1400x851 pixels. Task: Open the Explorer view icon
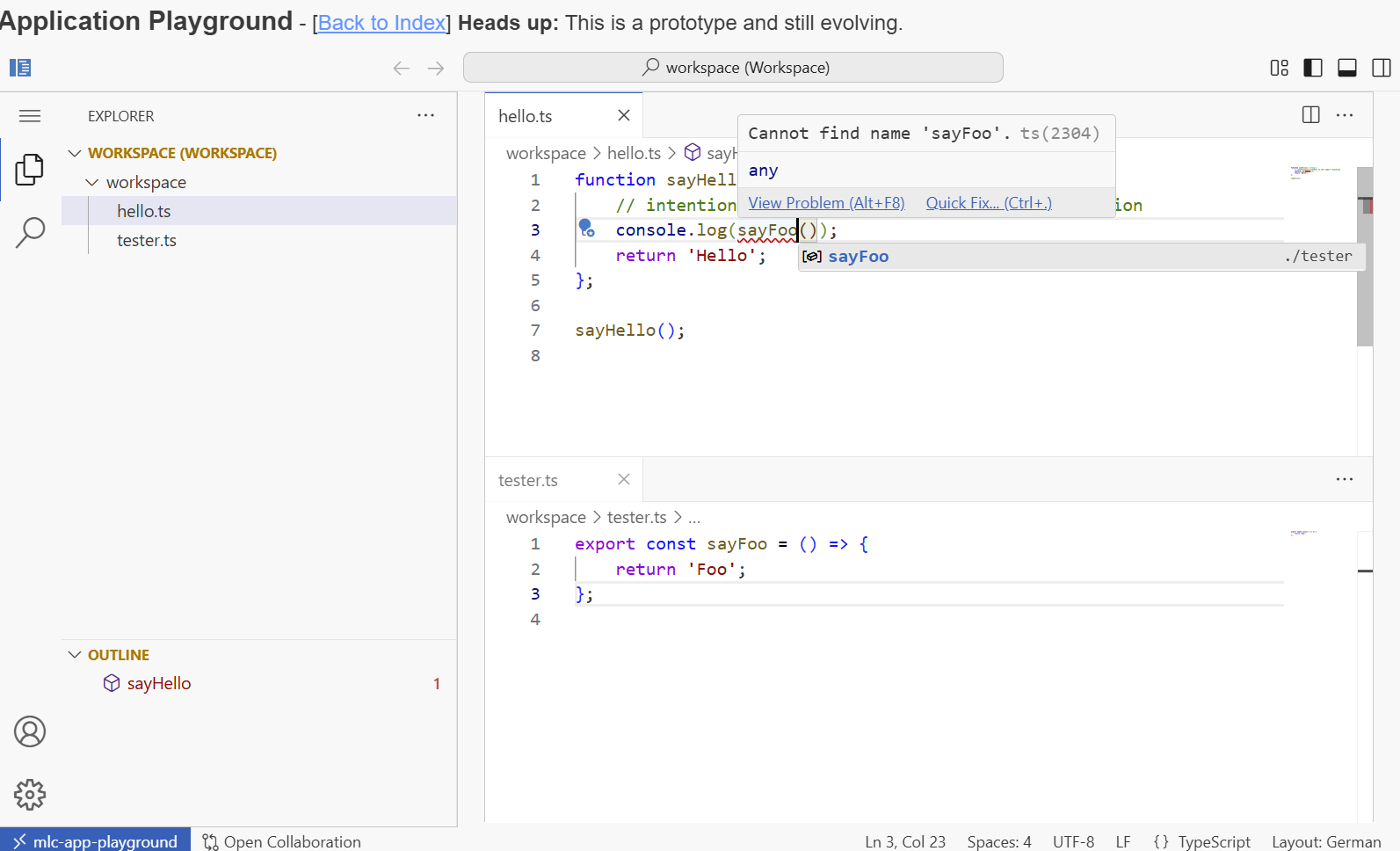tap(30, 170)
